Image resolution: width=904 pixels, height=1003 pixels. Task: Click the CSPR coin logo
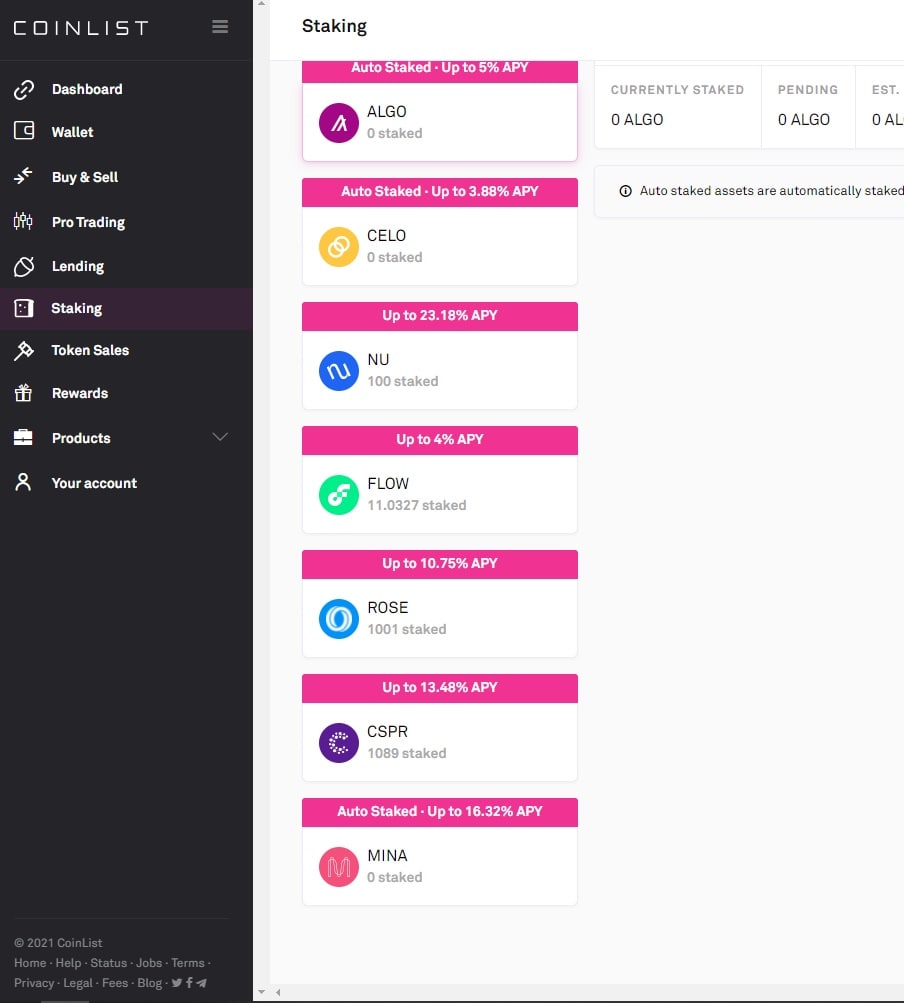click(x=338, y=743)
